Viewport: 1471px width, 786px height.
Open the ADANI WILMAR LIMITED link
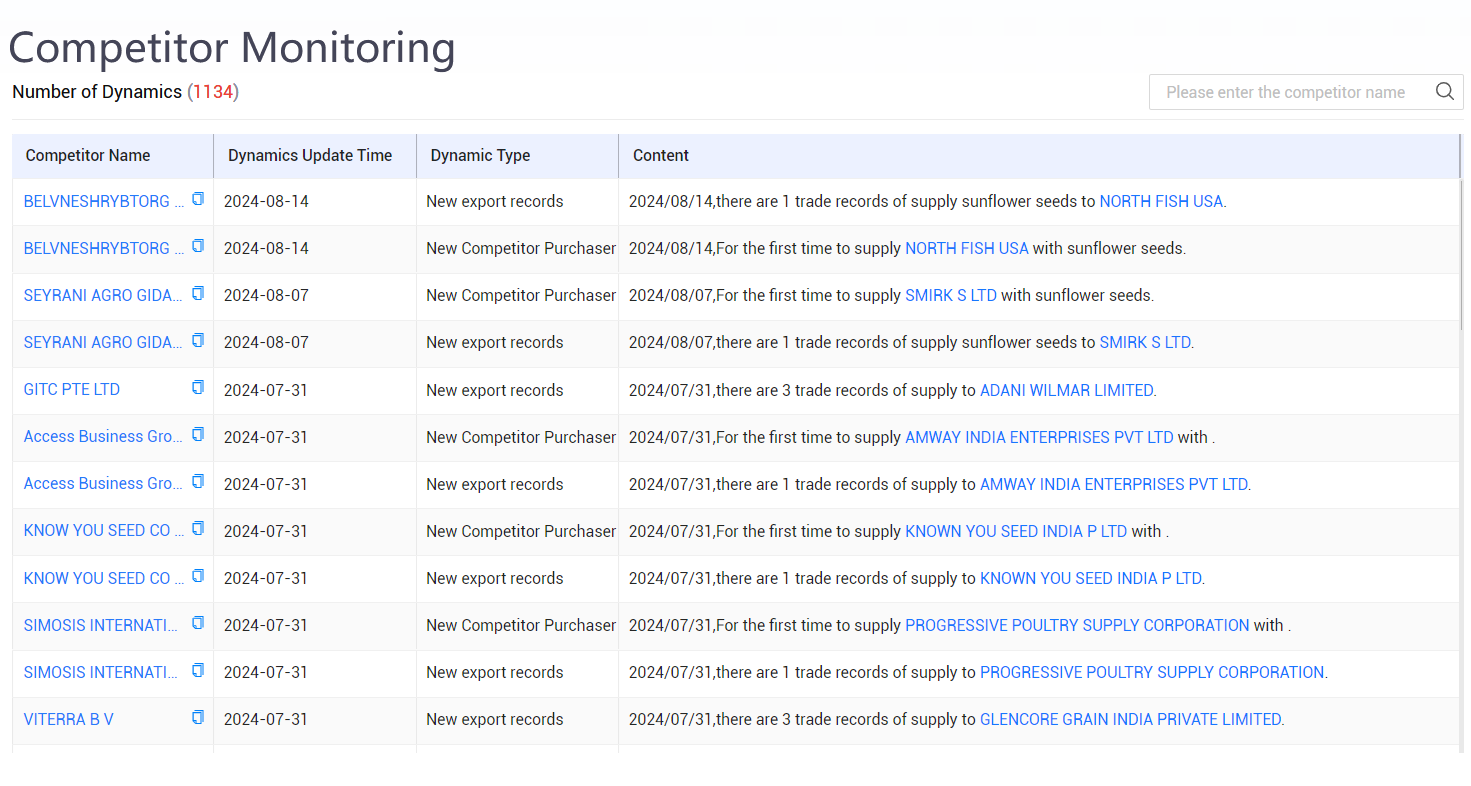[x=1067, y=390]
